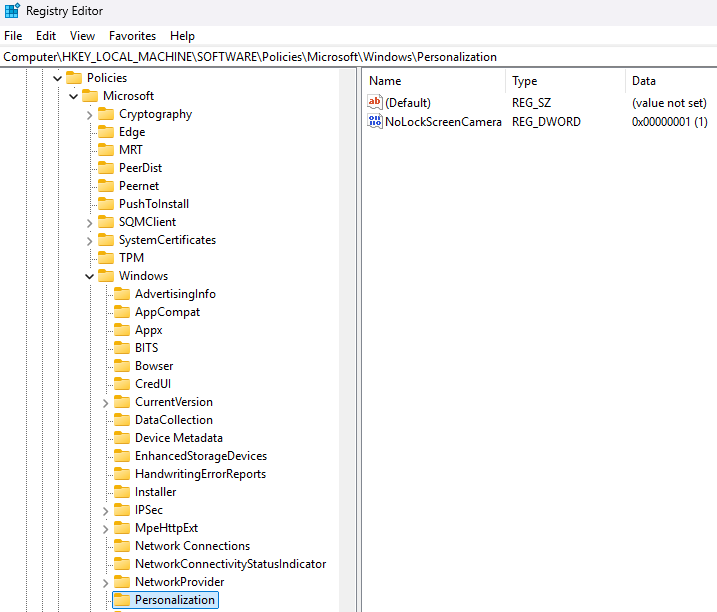Click the Appx folder icon
This screenshot has width=717, height=612.
coord(122,329)
